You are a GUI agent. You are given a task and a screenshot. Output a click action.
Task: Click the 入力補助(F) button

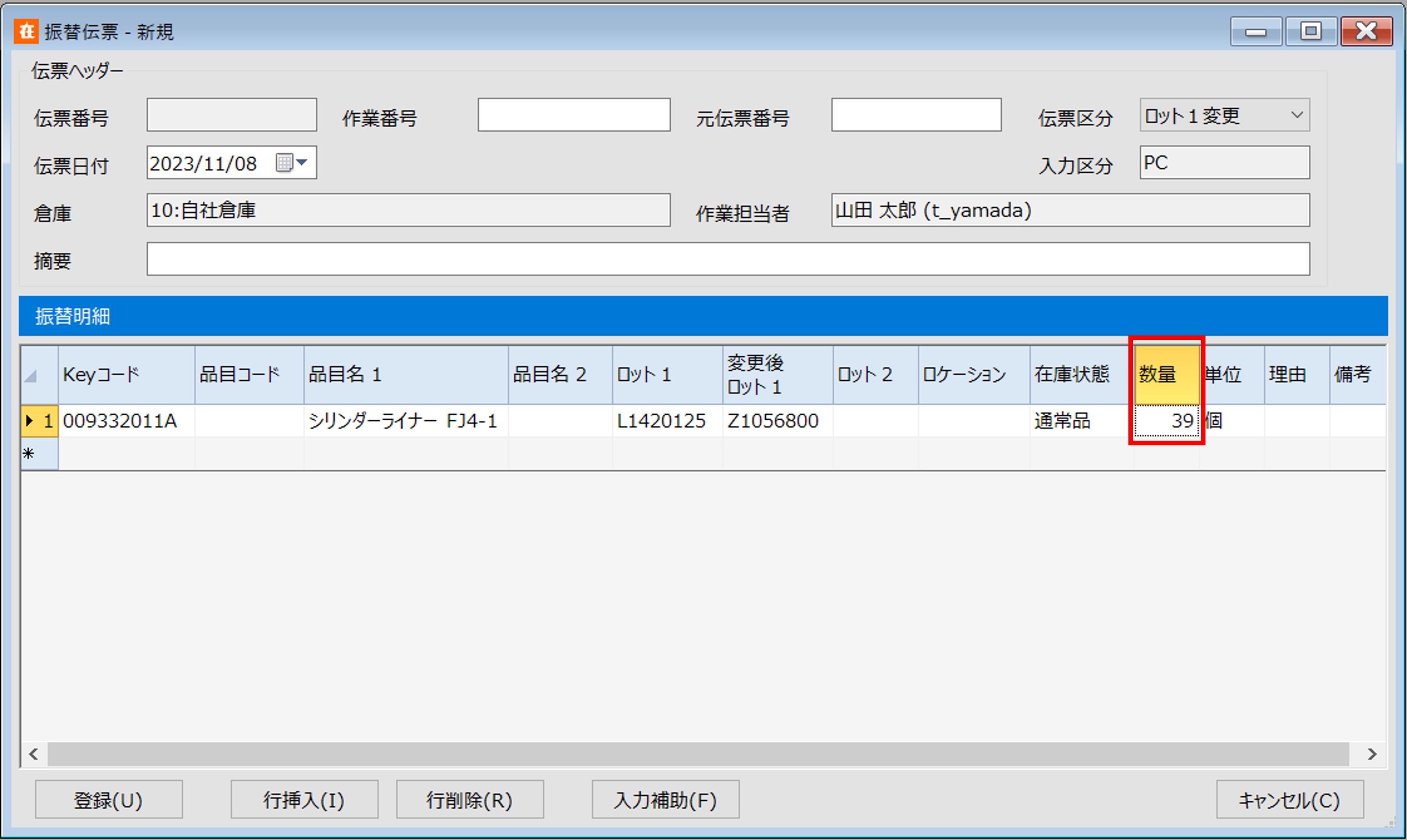click(665, 799)
